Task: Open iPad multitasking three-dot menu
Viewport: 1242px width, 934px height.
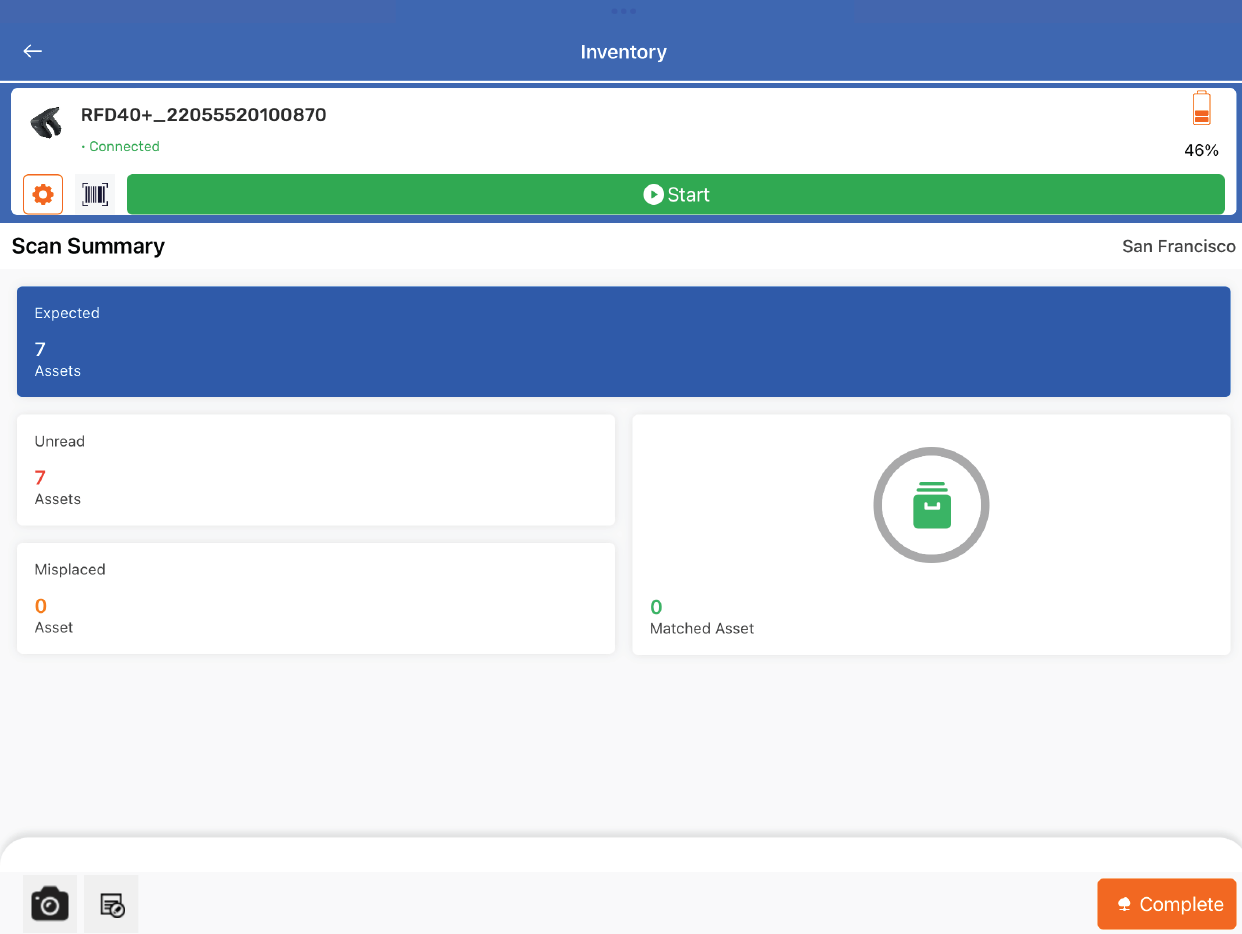Action: pyautogui.click(x=623, y=11)
